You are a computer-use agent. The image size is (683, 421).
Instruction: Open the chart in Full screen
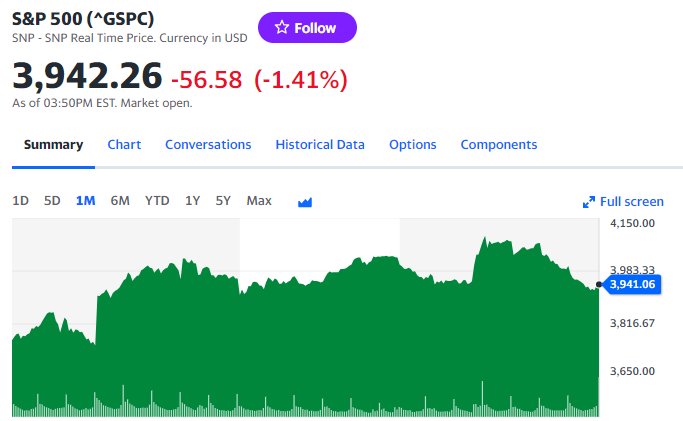click(x=623, y=202)
